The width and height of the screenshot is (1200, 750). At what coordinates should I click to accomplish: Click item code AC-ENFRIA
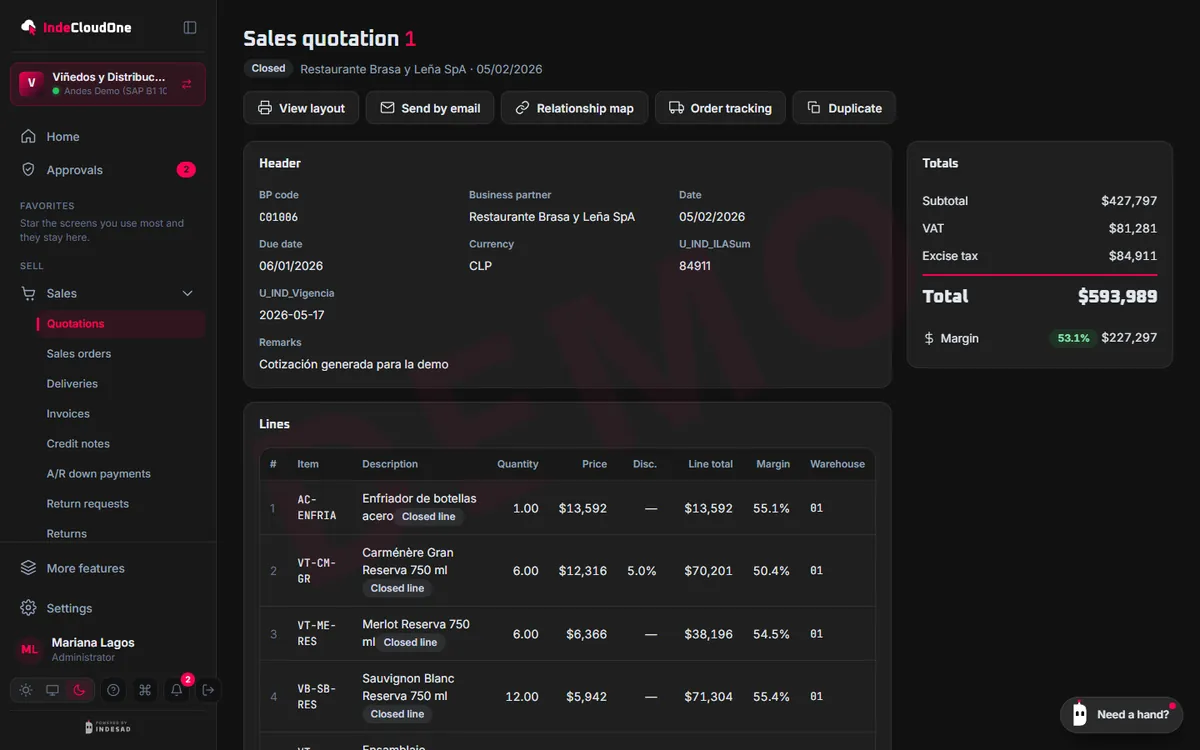pyautogui.click(x=317, y=508)
